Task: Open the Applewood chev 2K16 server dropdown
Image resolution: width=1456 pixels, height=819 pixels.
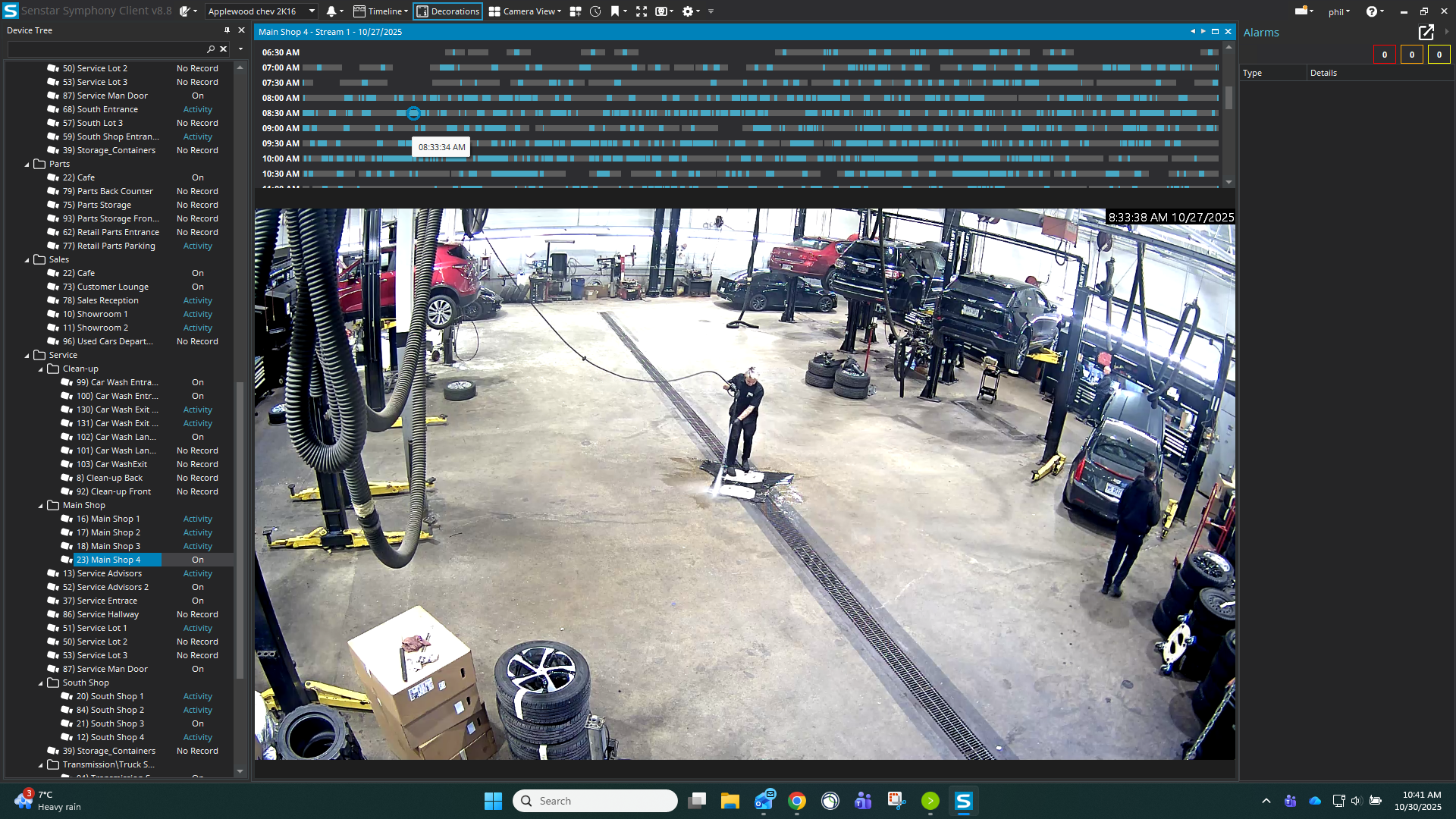Action: tap(262, 11)
